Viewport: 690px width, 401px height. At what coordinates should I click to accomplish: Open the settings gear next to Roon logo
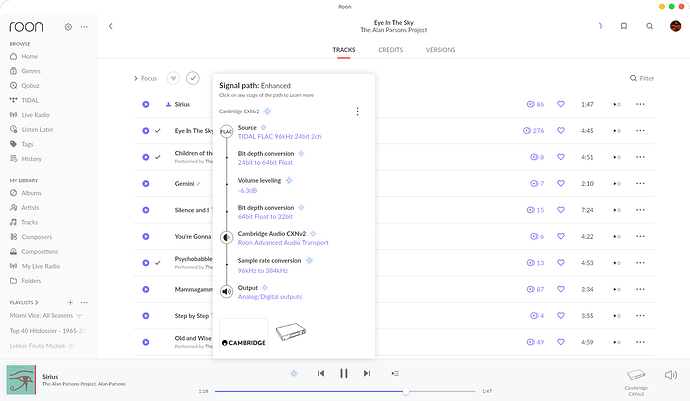point(68,26)
